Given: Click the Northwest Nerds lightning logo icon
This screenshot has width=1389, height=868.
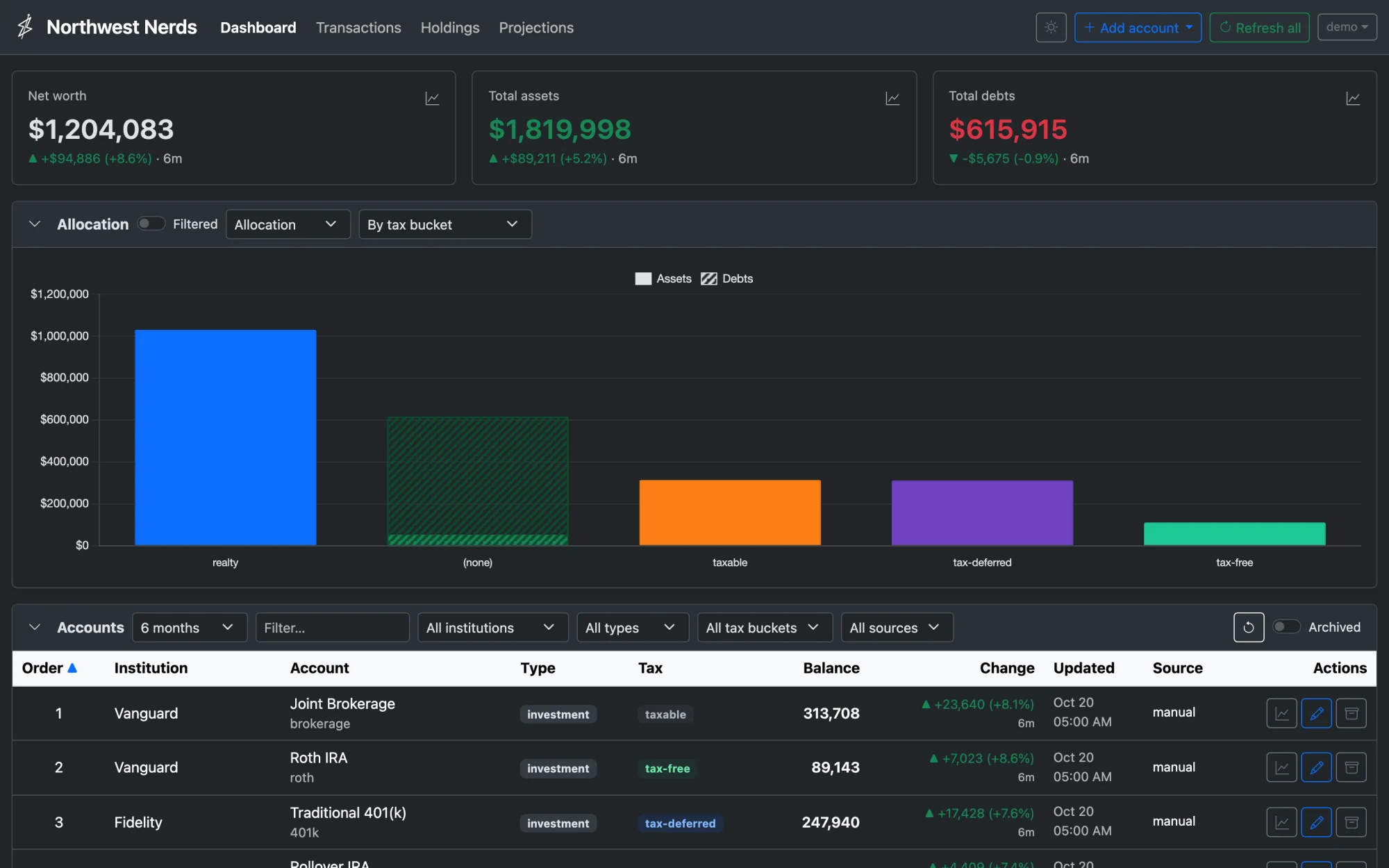Looking at the screenshot, I should [25, 27].
